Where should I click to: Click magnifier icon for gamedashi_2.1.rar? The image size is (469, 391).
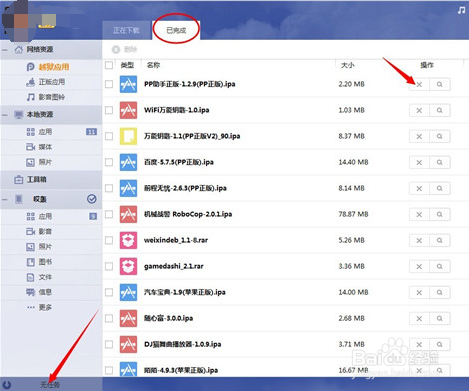click(440, 266)
